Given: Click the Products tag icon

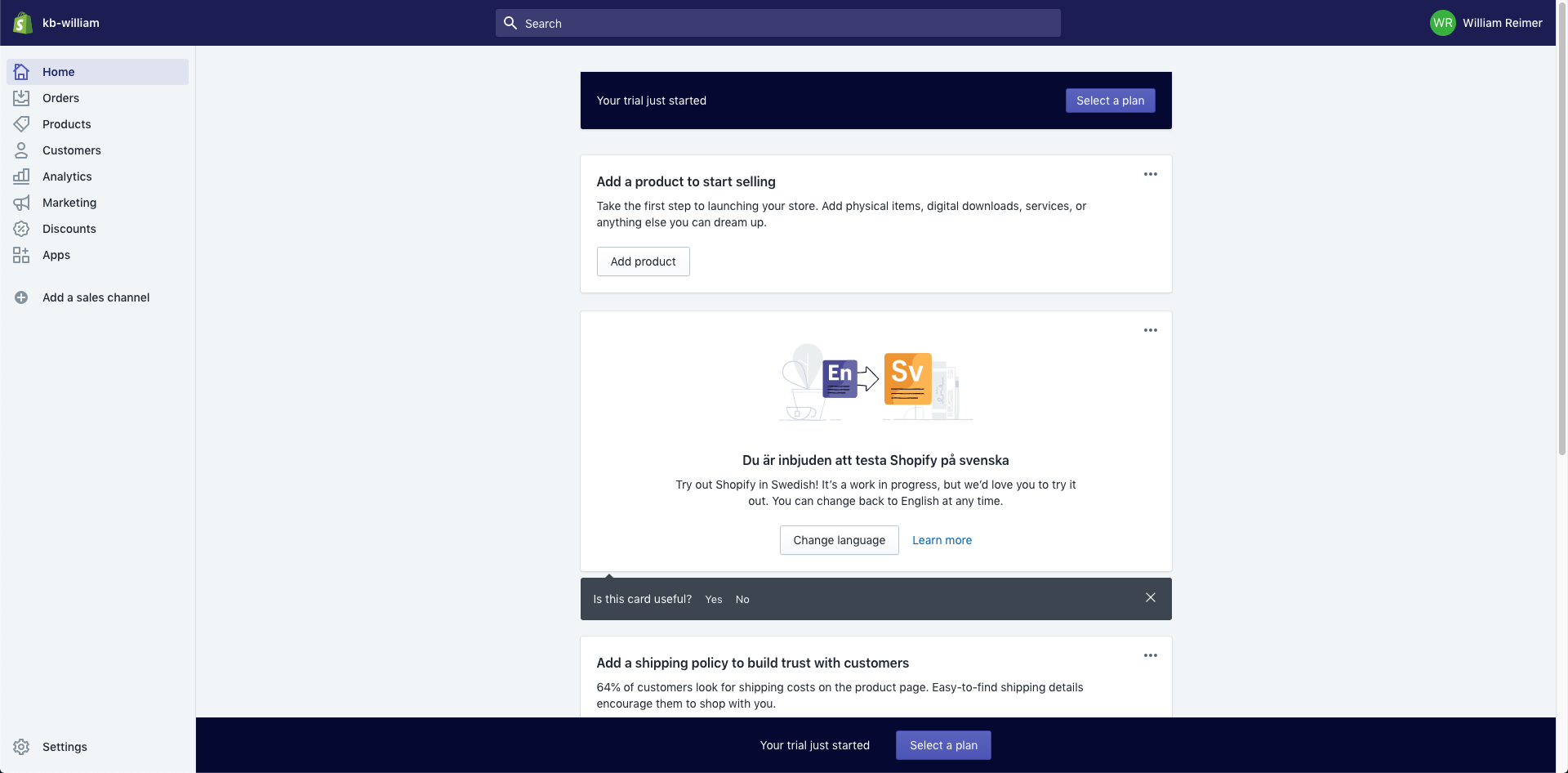Looking at the screenshot, I should point(21,124).
